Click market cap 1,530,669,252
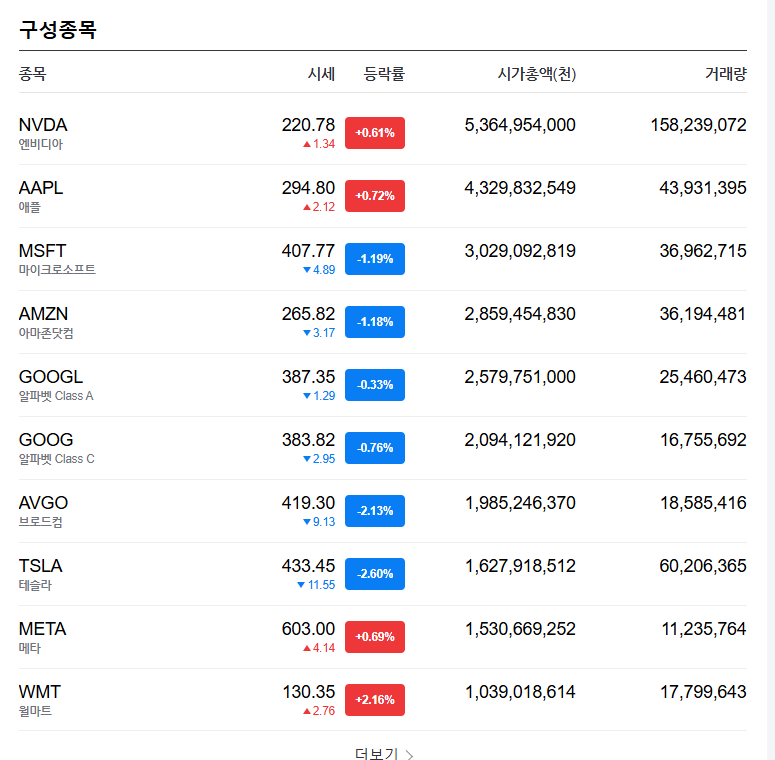 [520, 629]
